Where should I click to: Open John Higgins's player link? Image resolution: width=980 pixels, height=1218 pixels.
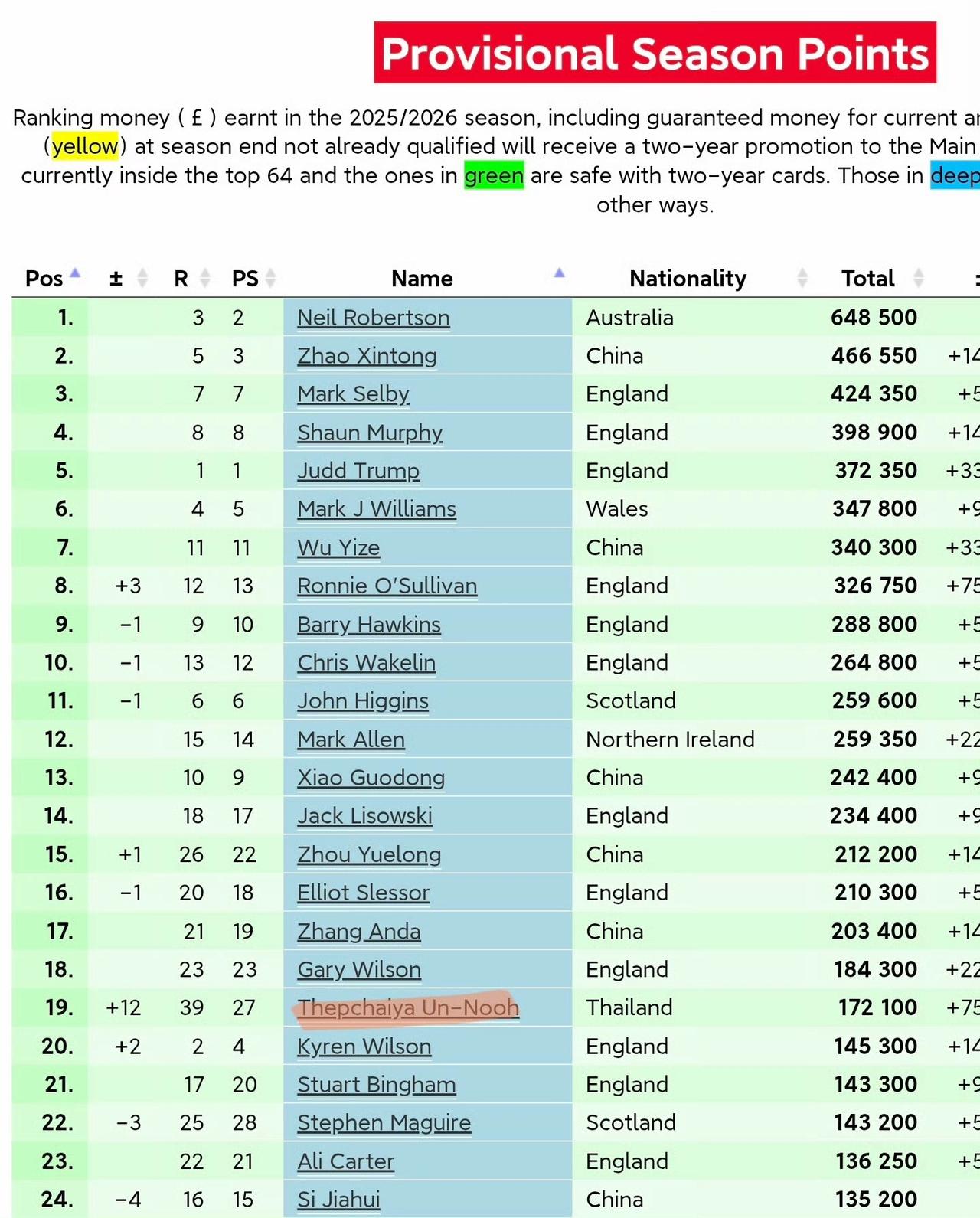coord(362,701)
